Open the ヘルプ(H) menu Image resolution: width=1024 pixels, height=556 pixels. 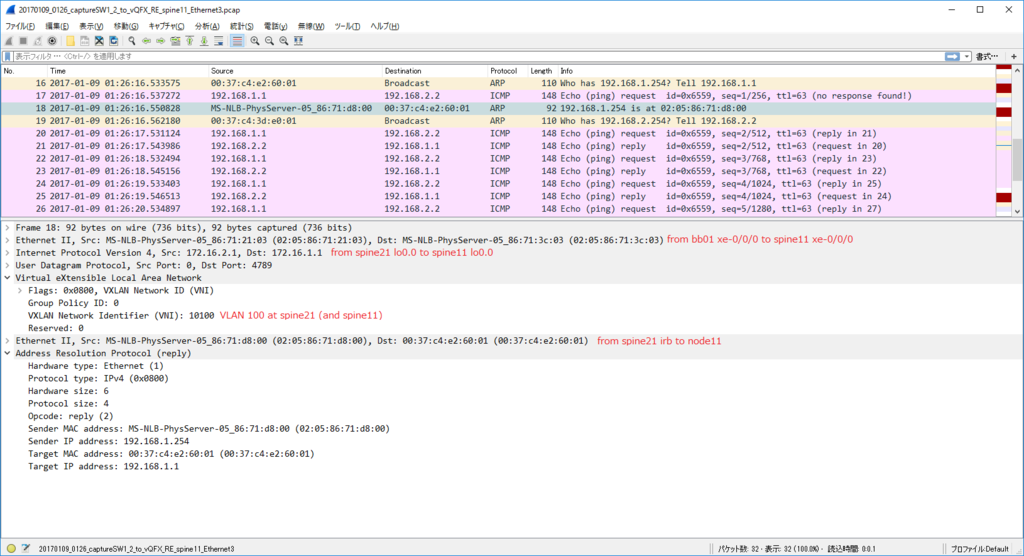coord(385,26)
